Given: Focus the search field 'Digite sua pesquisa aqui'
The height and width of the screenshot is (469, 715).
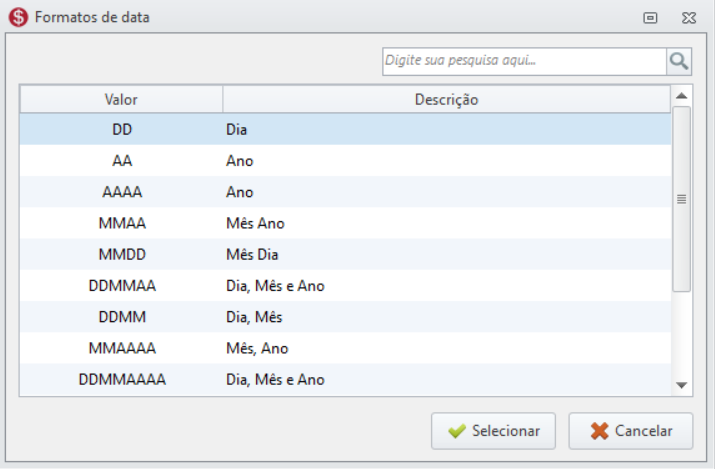Looking at the screenshot, I should [x=523, y=61].
